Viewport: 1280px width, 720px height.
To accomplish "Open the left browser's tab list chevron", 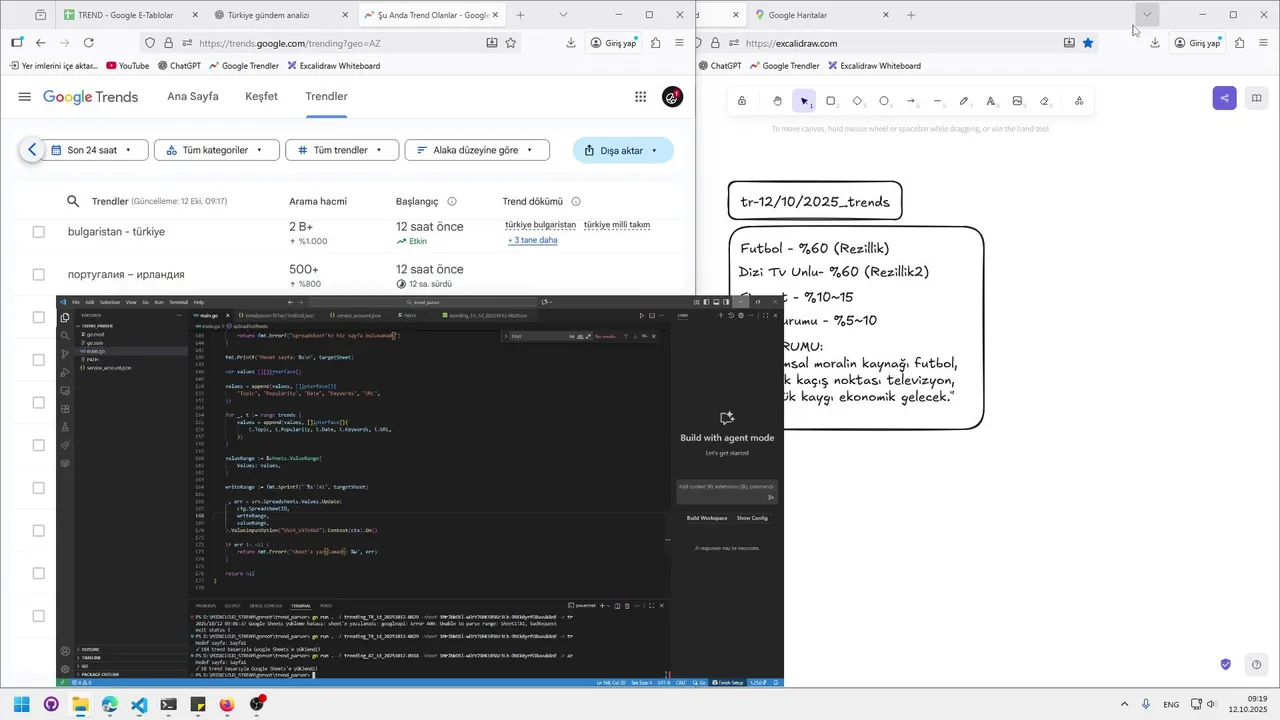I will click(563, 15).
